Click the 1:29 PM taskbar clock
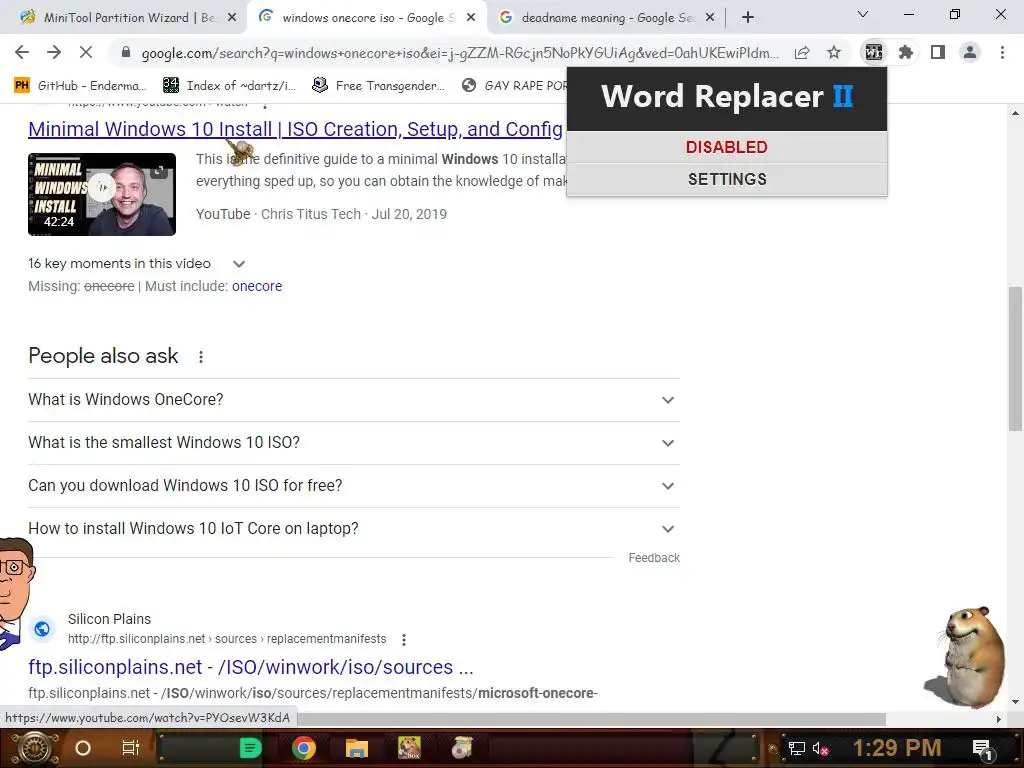1024x768 pixels. [x=897, y=748]
